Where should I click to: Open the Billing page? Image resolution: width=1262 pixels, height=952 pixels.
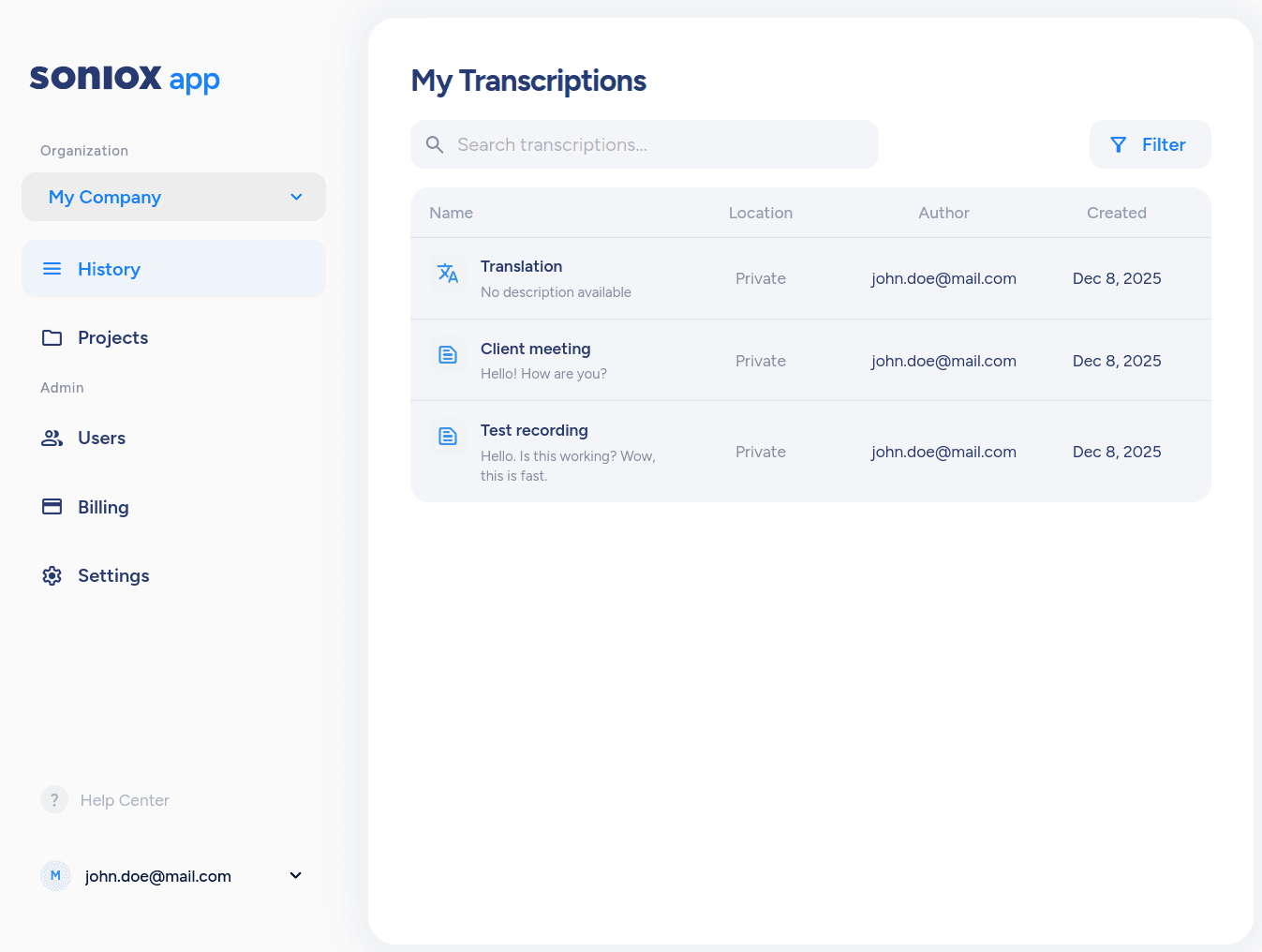[103, 507]
